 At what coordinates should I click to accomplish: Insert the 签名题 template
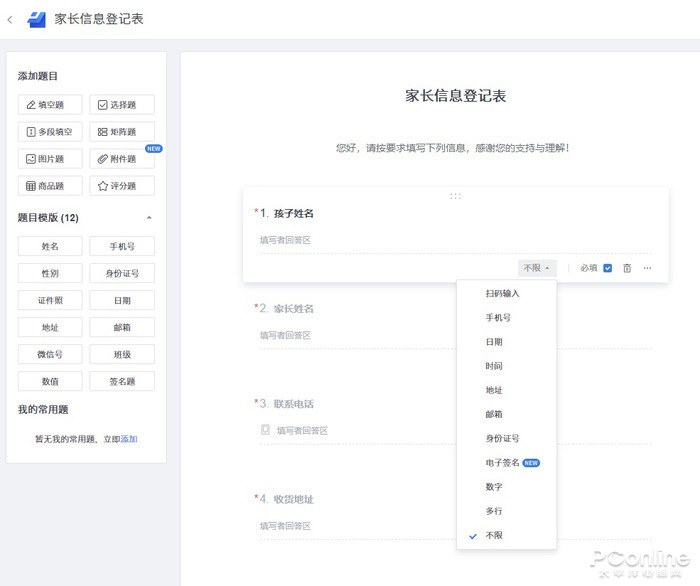click(121, 381)
